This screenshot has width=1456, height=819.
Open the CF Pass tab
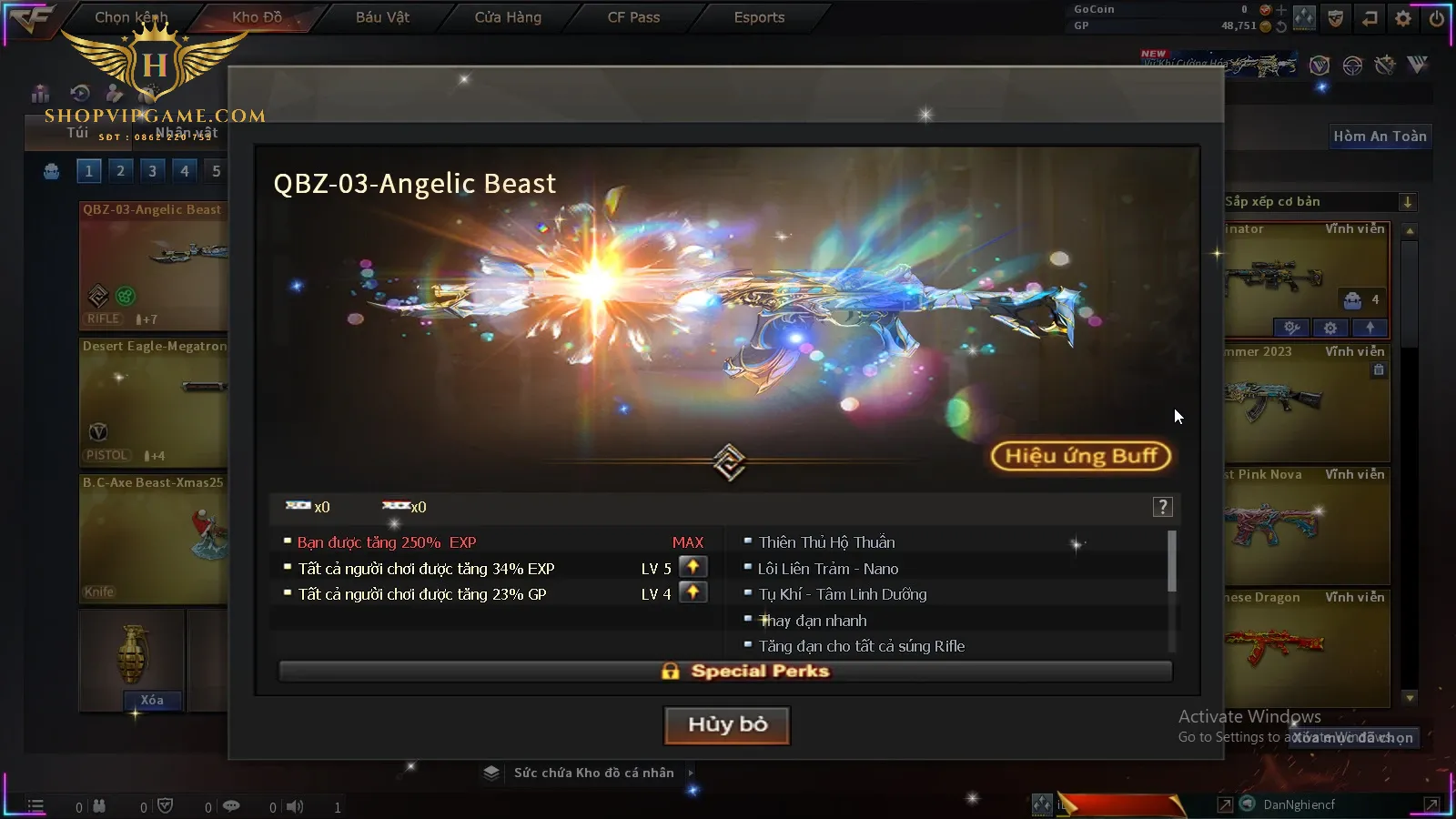click(633, 17)
